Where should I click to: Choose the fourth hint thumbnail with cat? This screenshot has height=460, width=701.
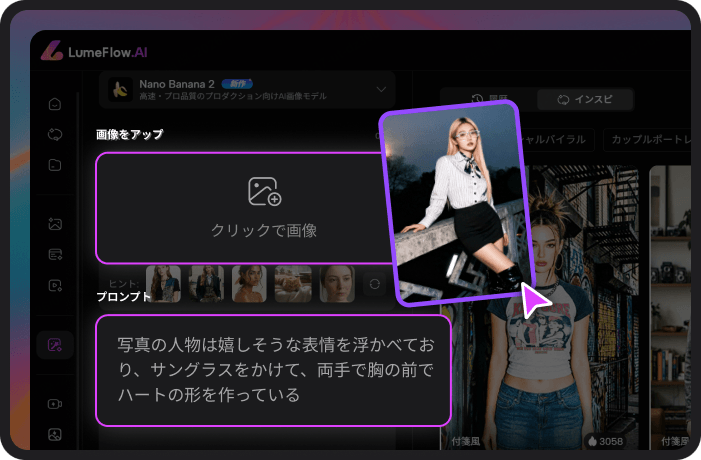293,284
